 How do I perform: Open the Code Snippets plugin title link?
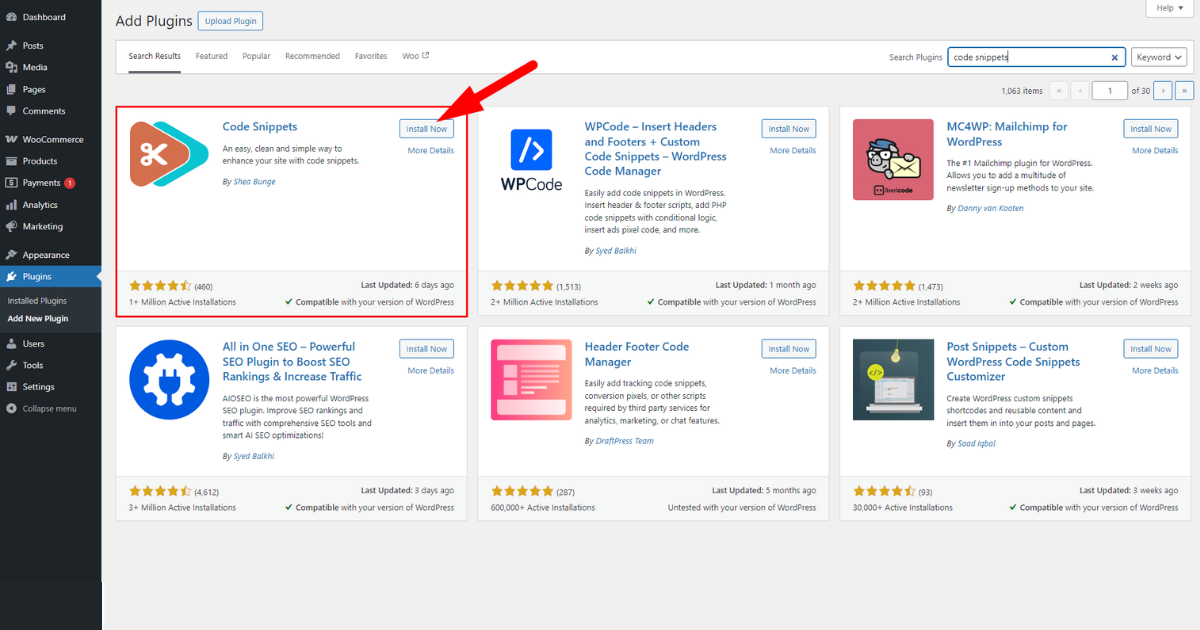tap(260, 127)
